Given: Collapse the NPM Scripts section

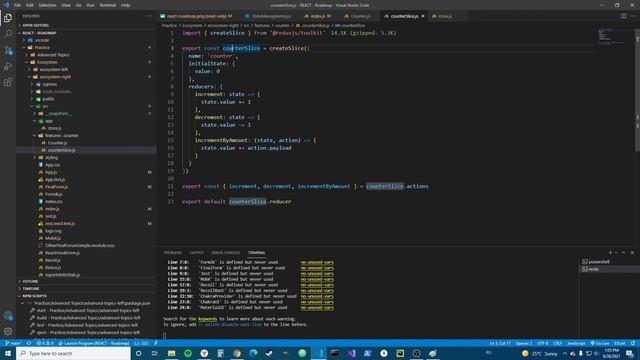Looking at the screenshot, I should [34, 296].
